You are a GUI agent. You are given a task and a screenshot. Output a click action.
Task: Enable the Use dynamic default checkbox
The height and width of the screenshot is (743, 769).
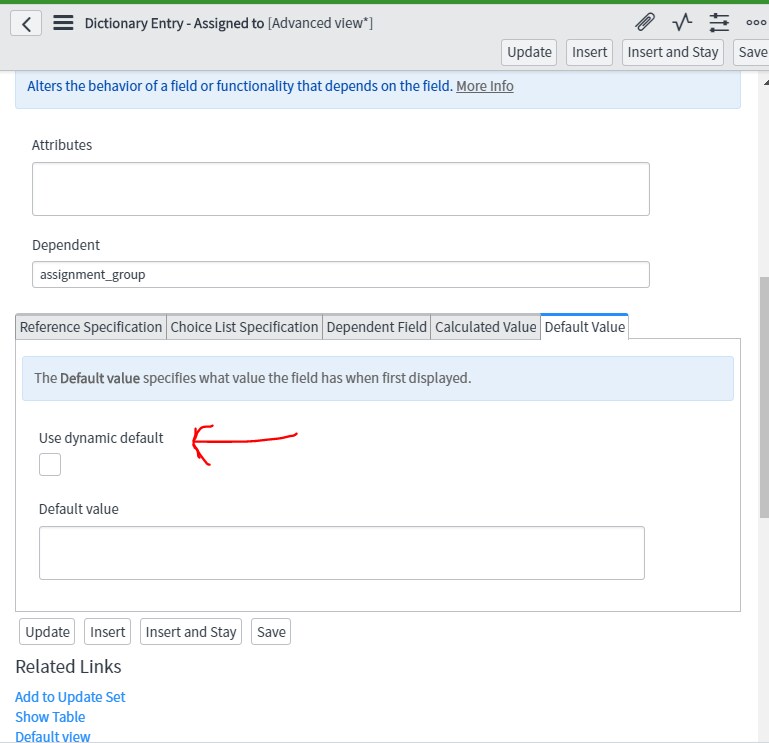coord(50,464)
